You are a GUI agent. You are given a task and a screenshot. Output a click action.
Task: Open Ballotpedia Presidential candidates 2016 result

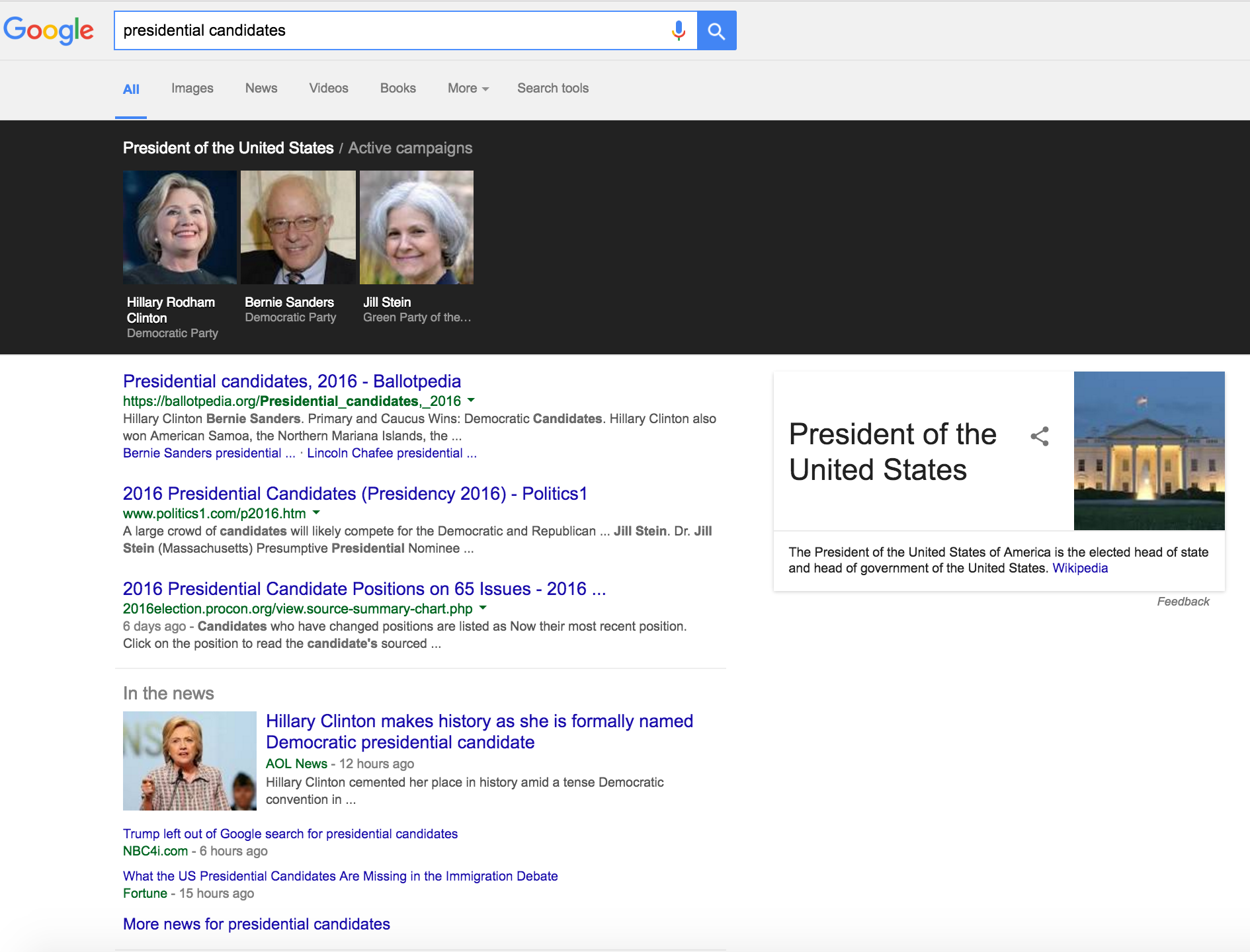(292, 381)
